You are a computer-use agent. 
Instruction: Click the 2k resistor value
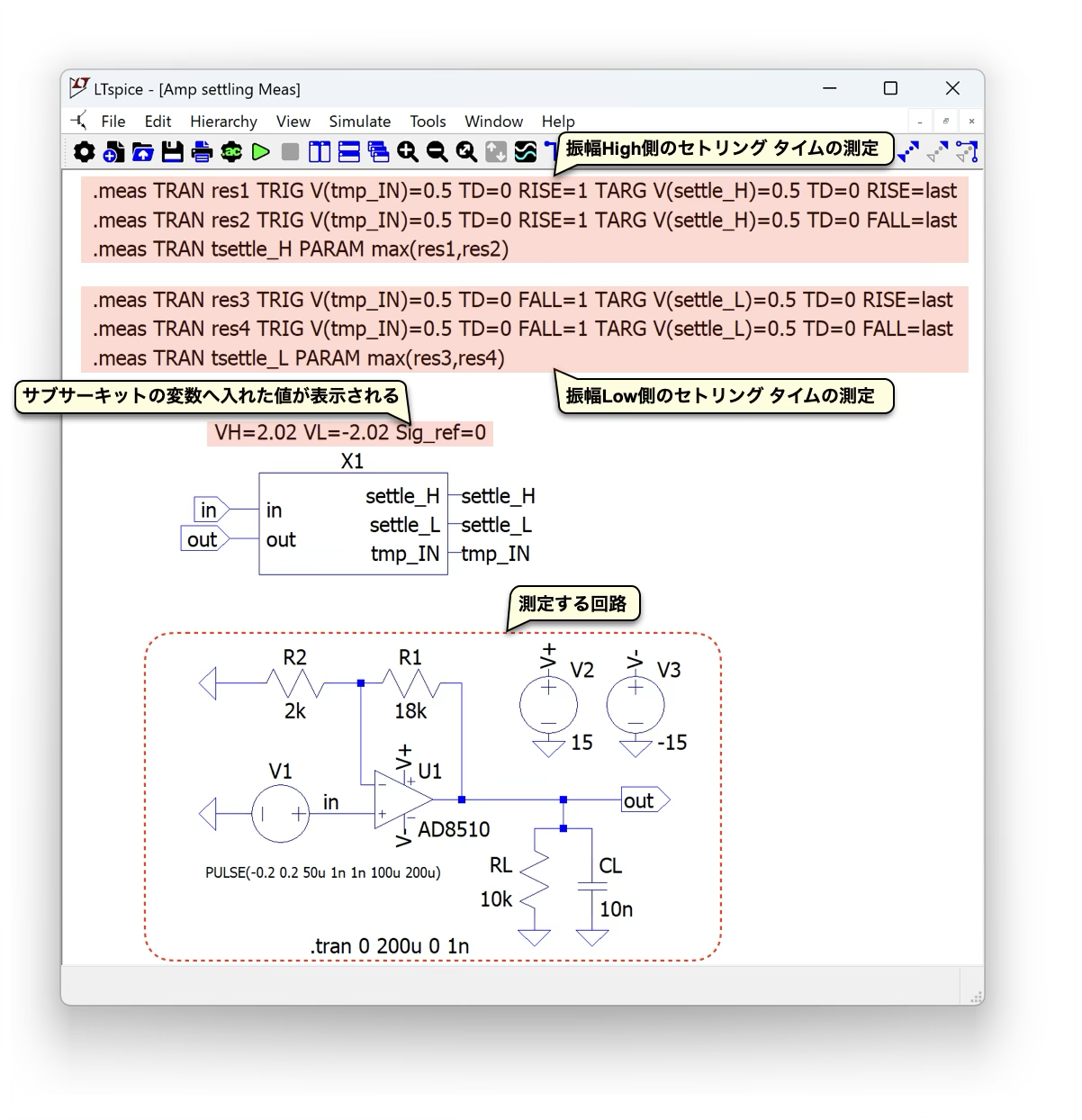click(295, 711)
